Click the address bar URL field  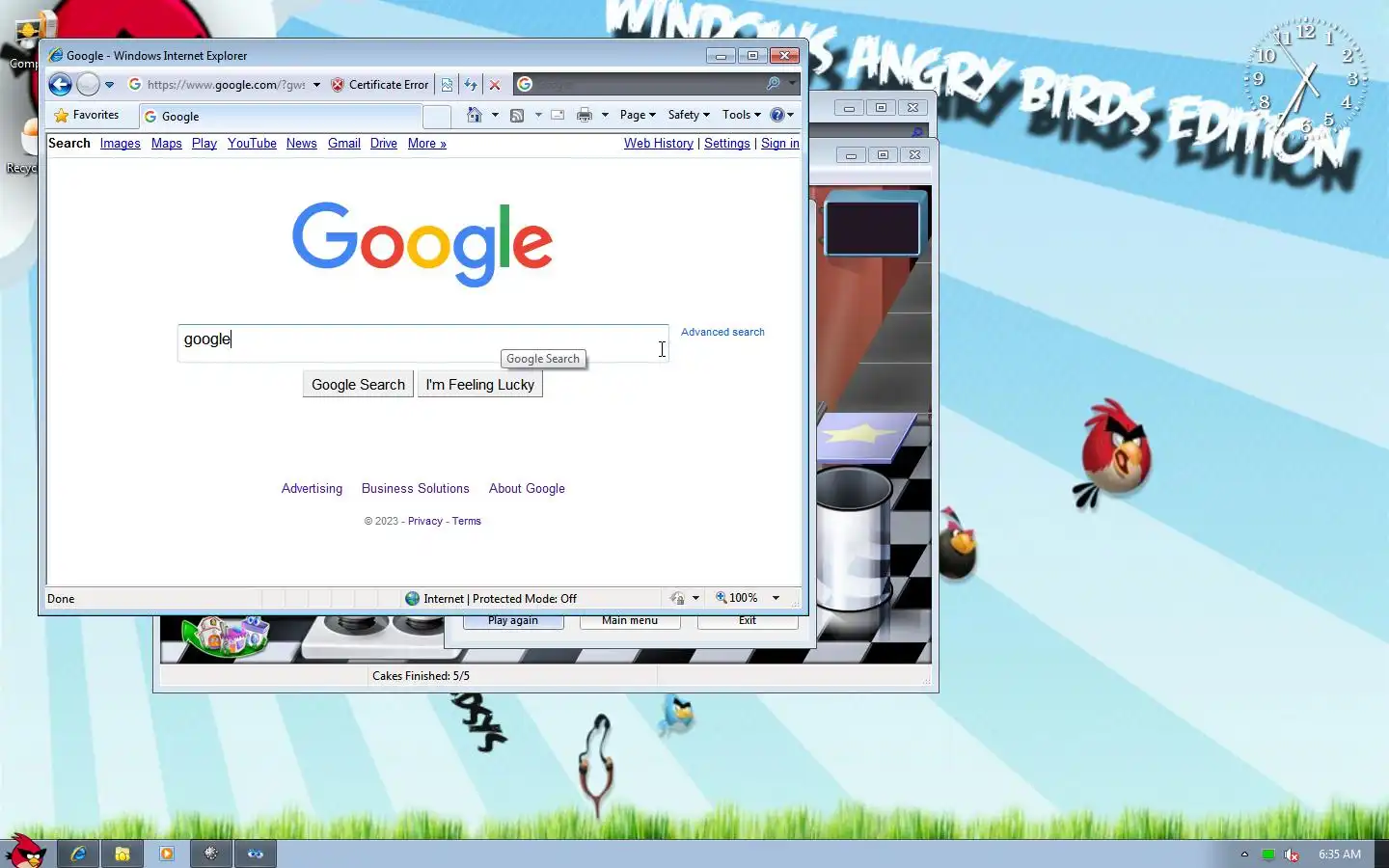[227, 85]
